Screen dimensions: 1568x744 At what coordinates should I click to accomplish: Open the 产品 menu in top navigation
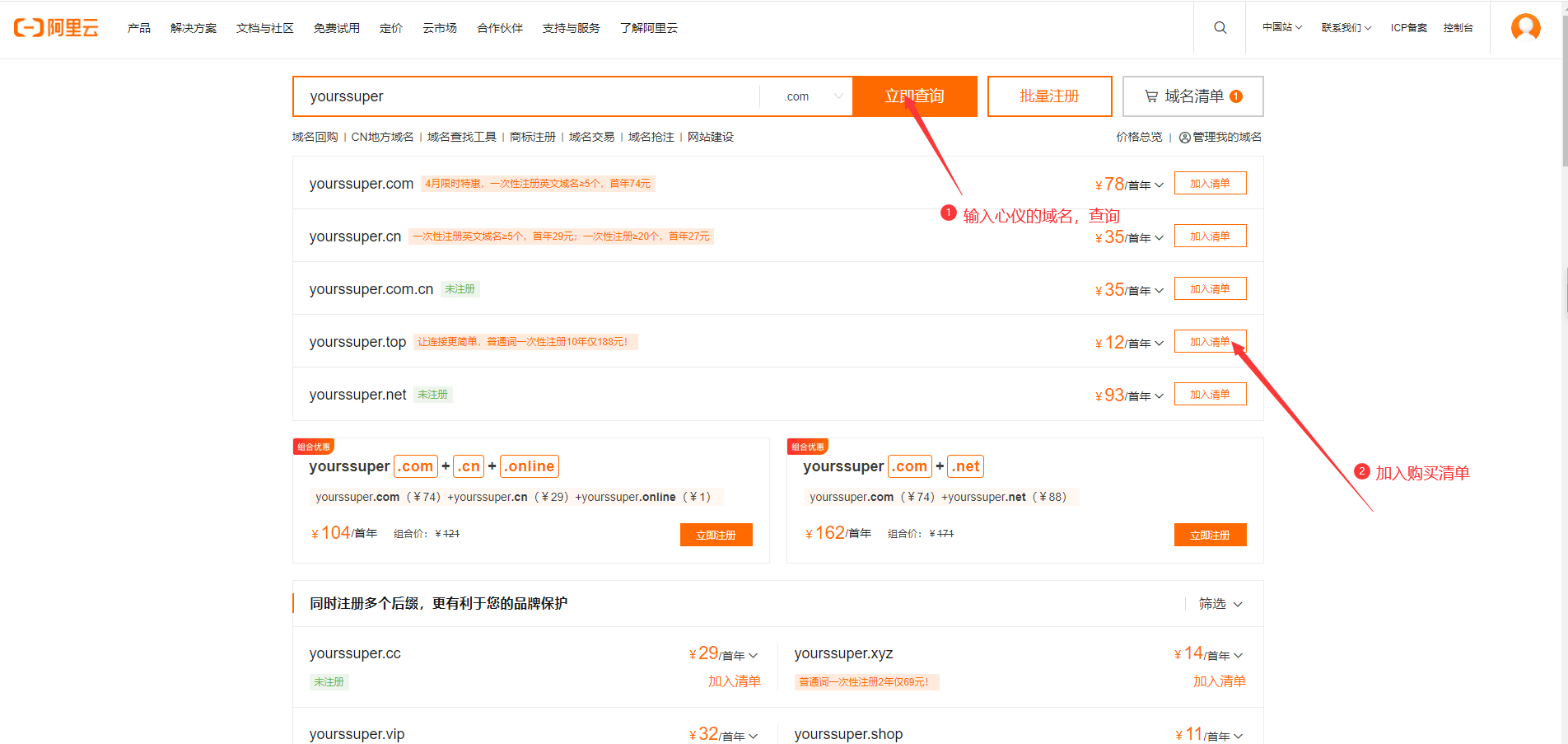coord(139,28)
